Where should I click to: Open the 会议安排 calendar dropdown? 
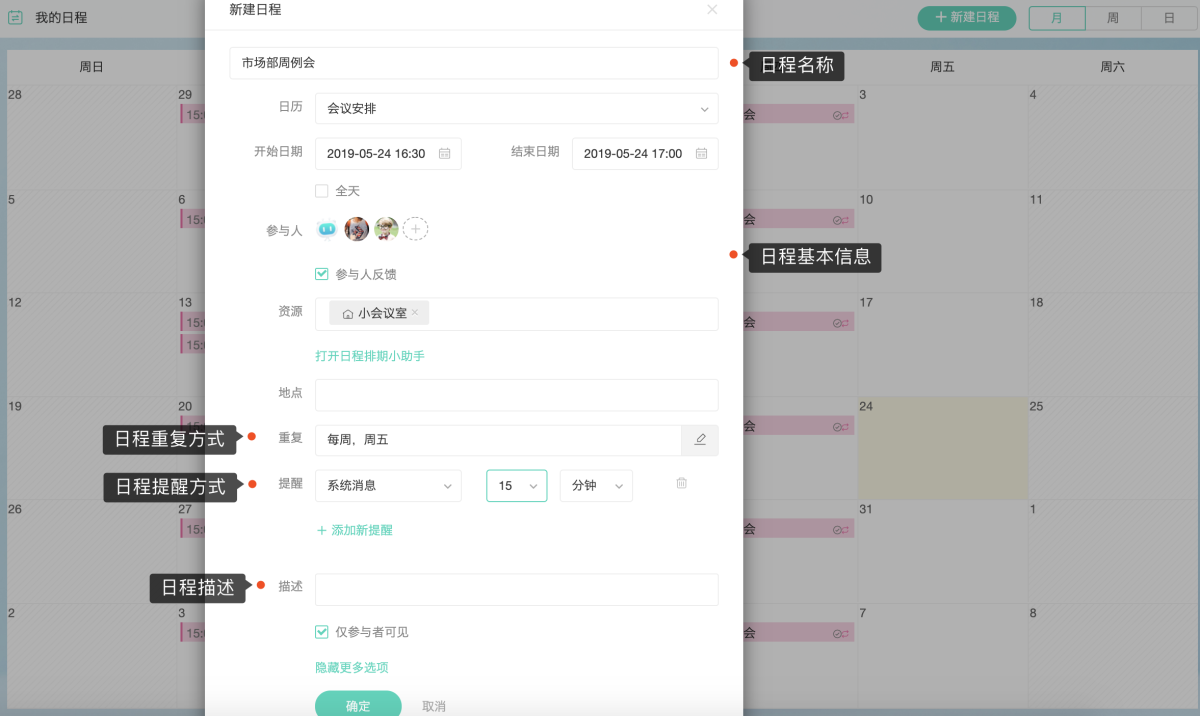coord(516,109)
